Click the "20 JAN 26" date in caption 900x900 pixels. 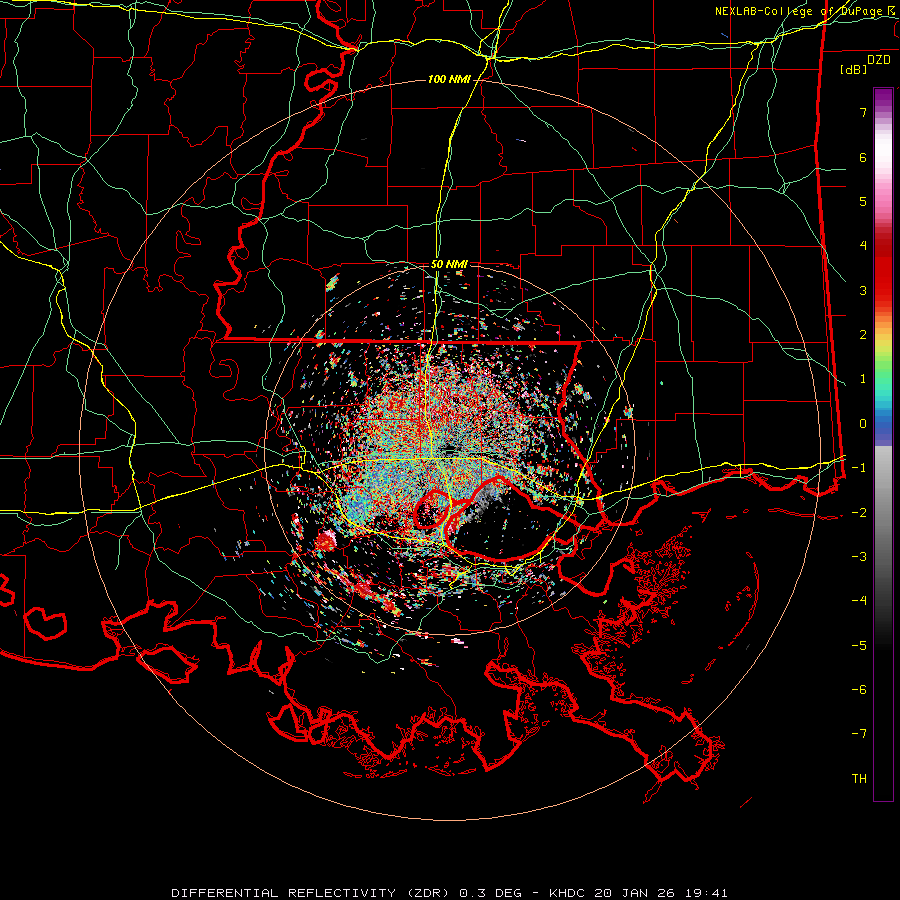point(633,893)
